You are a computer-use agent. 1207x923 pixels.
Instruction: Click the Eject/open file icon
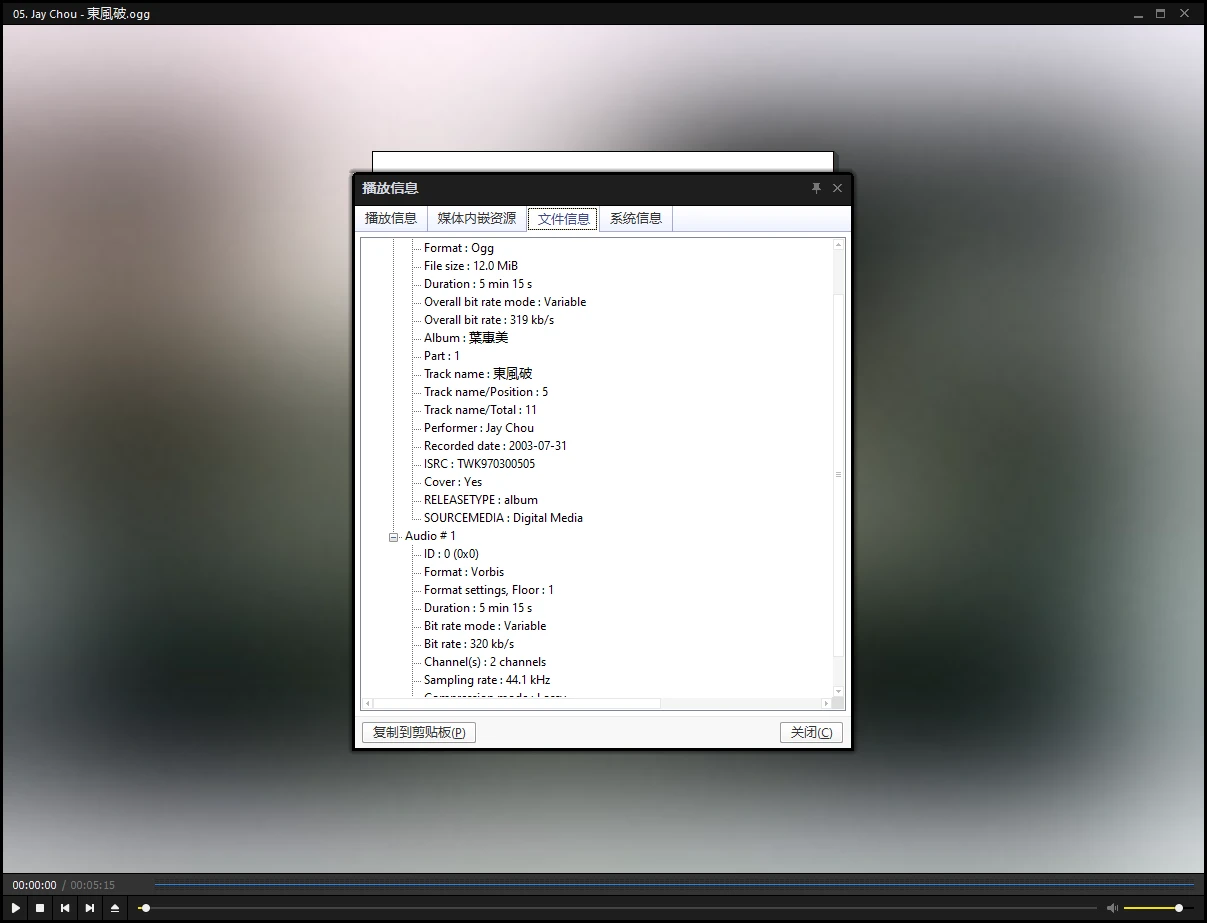pos(115,908)
